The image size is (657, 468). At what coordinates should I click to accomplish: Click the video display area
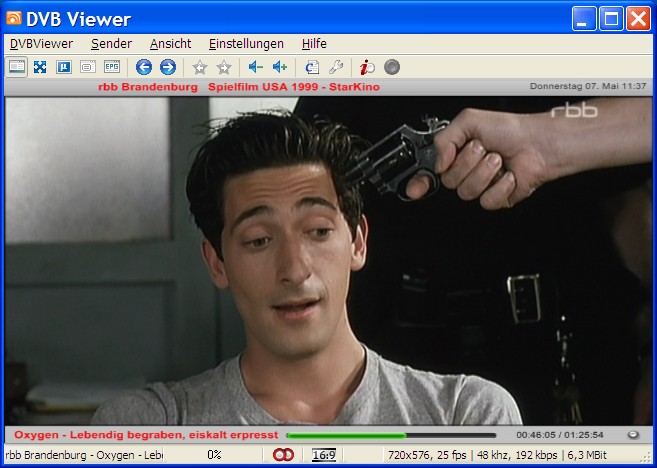[328, 261]
